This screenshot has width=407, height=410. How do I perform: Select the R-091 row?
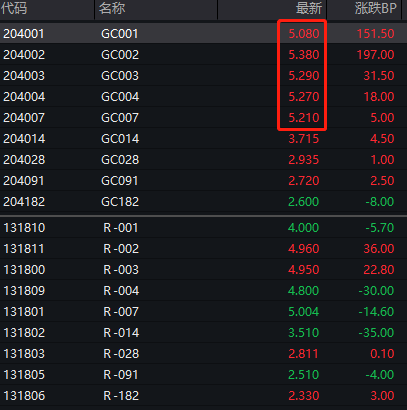[x=203, y=375]
